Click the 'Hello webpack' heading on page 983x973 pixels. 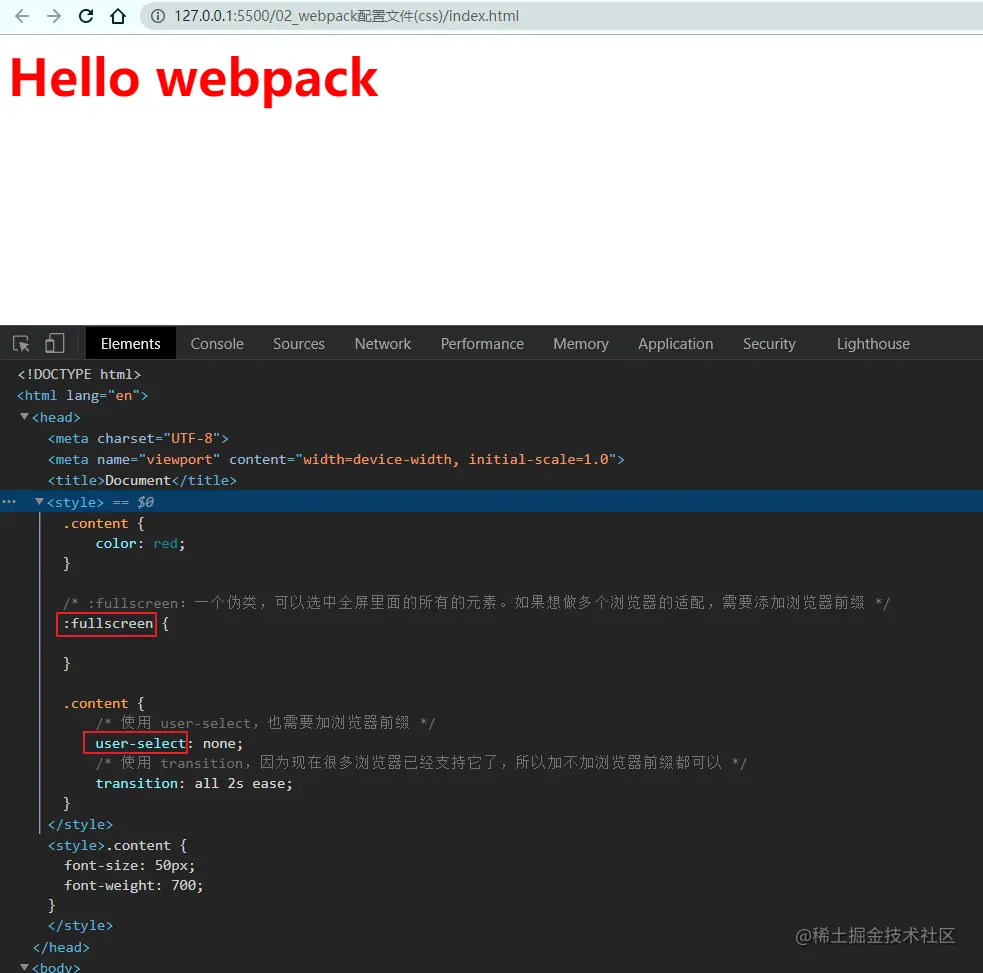(194, 78)
